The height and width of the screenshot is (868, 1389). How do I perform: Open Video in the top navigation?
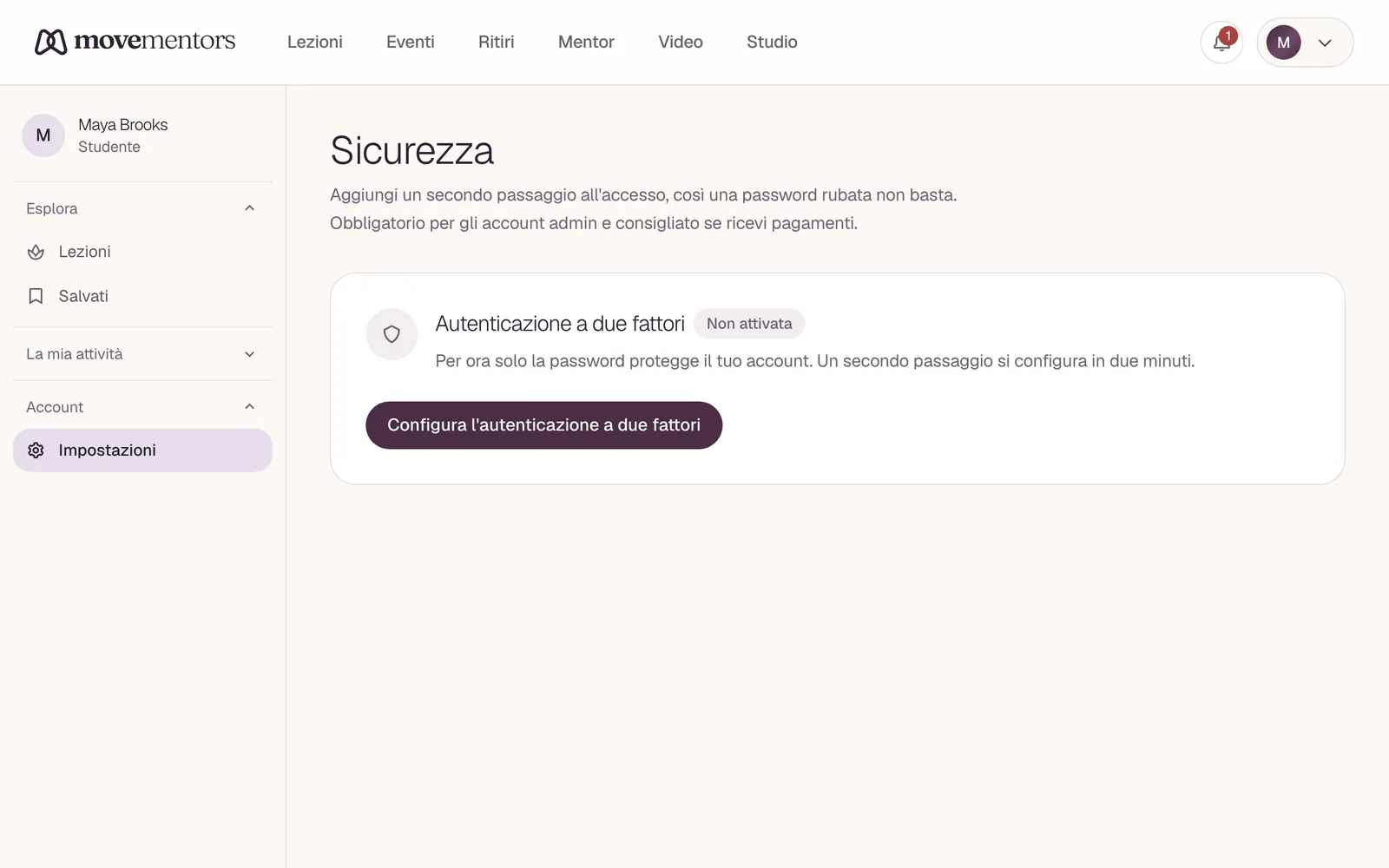coord(681,42)
